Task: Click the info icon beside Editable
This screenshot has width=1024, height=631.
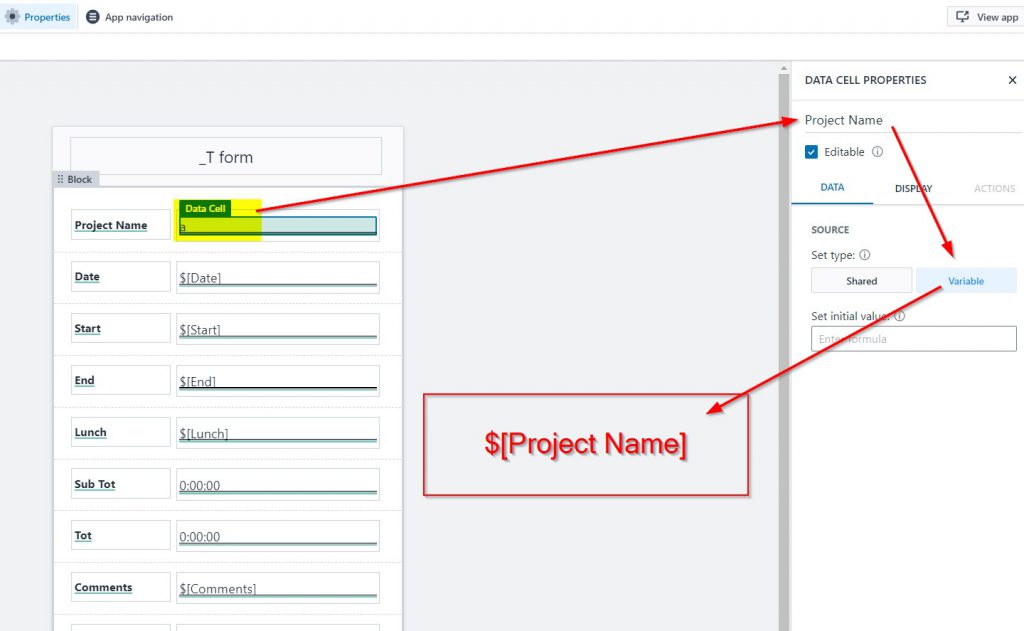Action: click(x=877, y=153)
